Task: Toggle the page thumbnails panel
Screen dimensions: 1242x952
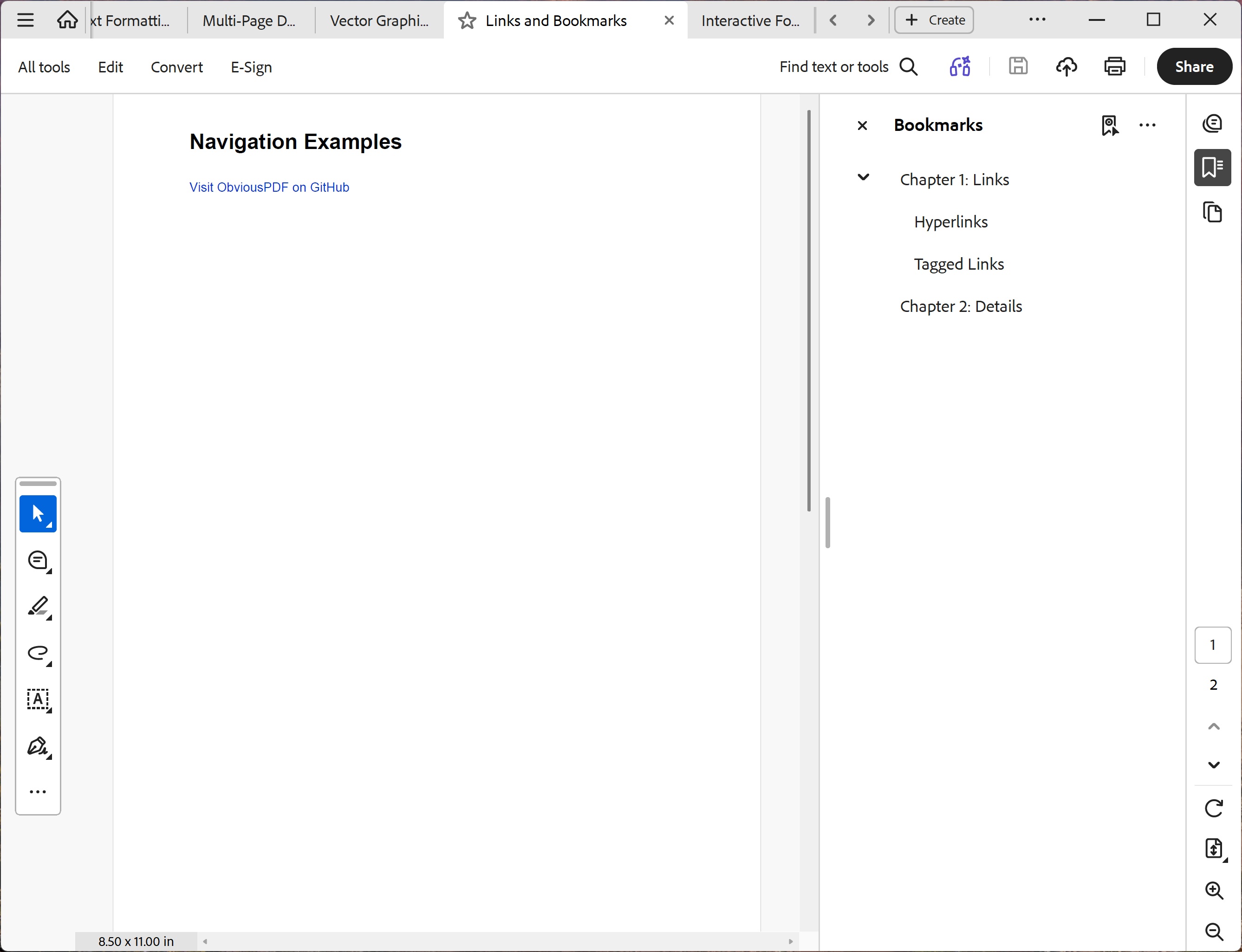Action: click(x=1213, y=212)
